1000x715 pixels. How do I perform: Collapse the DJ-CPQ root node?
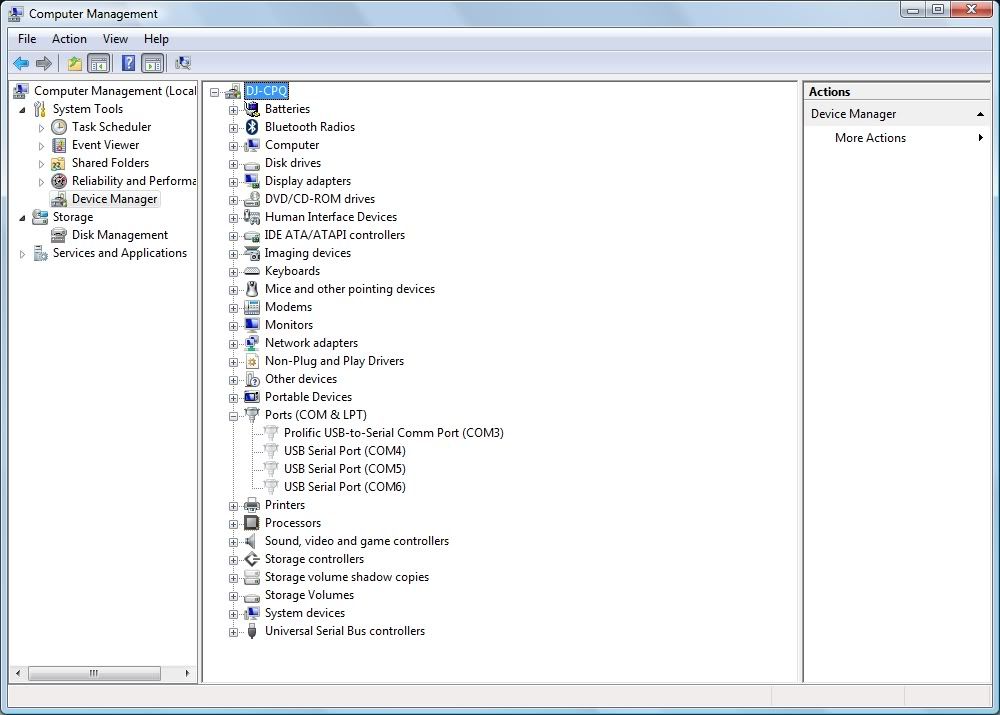pyautogui.click(x=215, y=92)
